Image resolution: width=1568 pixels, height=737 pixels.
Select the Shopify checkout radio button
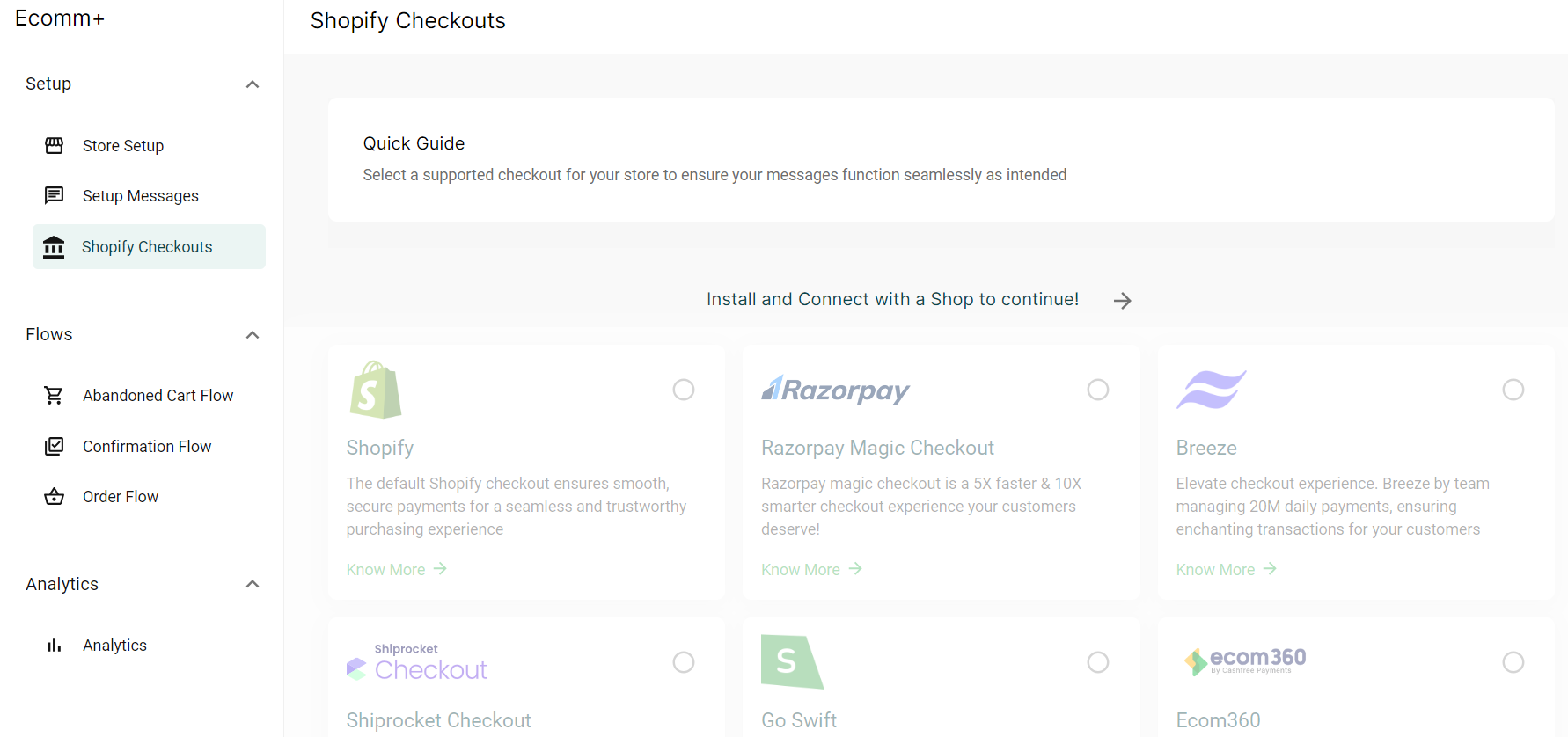click(684, 390)
